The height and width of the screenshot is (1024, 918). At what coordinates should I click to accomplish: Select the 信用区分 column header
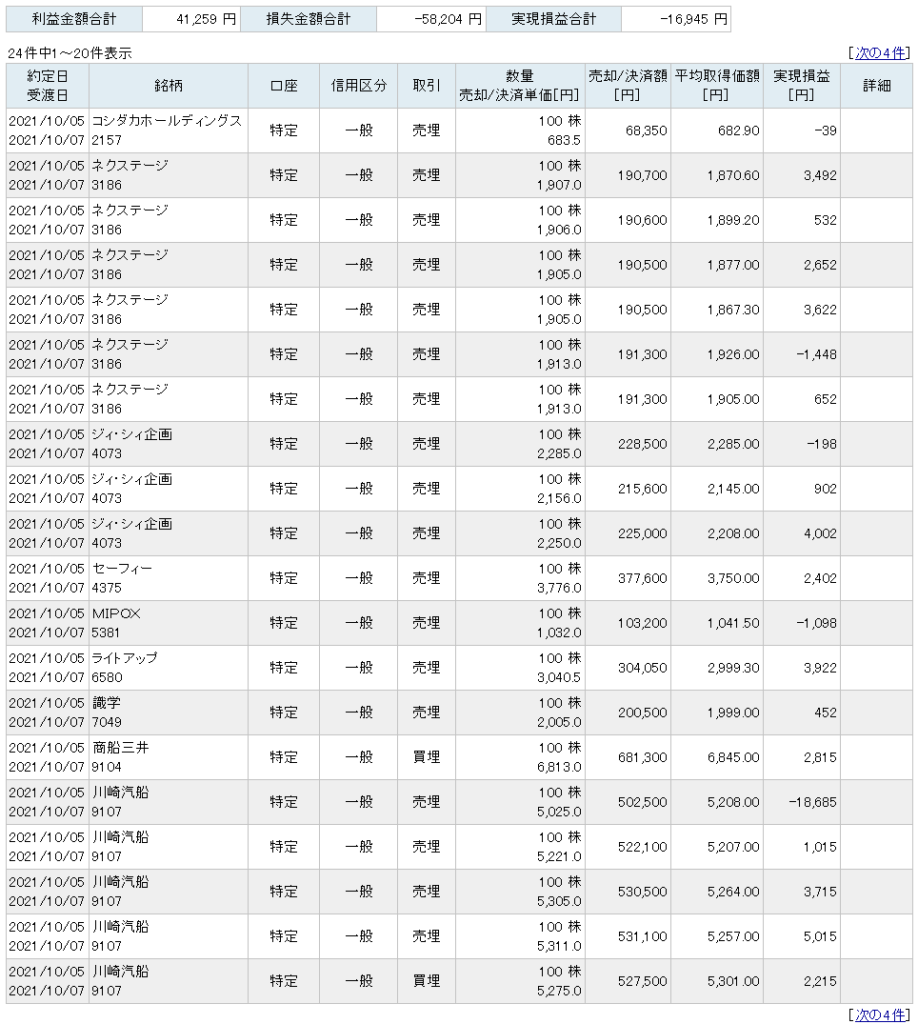[x=358, y=86]
